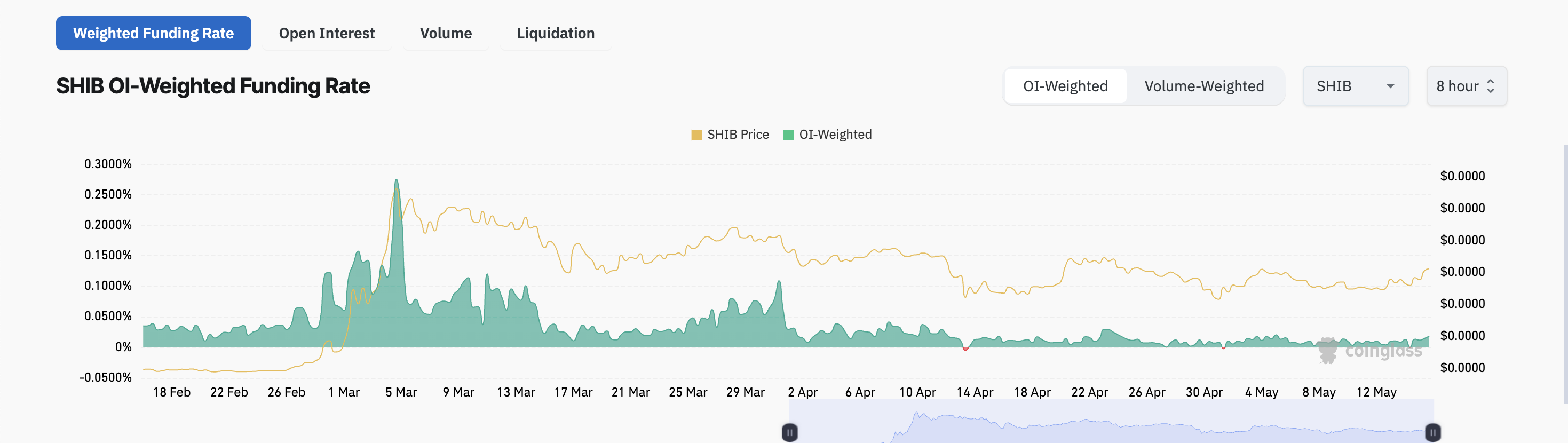The image size is (1568, 443).
Task: Click the up-down chevrons beside 8 hour
Action: [x=1490, y=86]
